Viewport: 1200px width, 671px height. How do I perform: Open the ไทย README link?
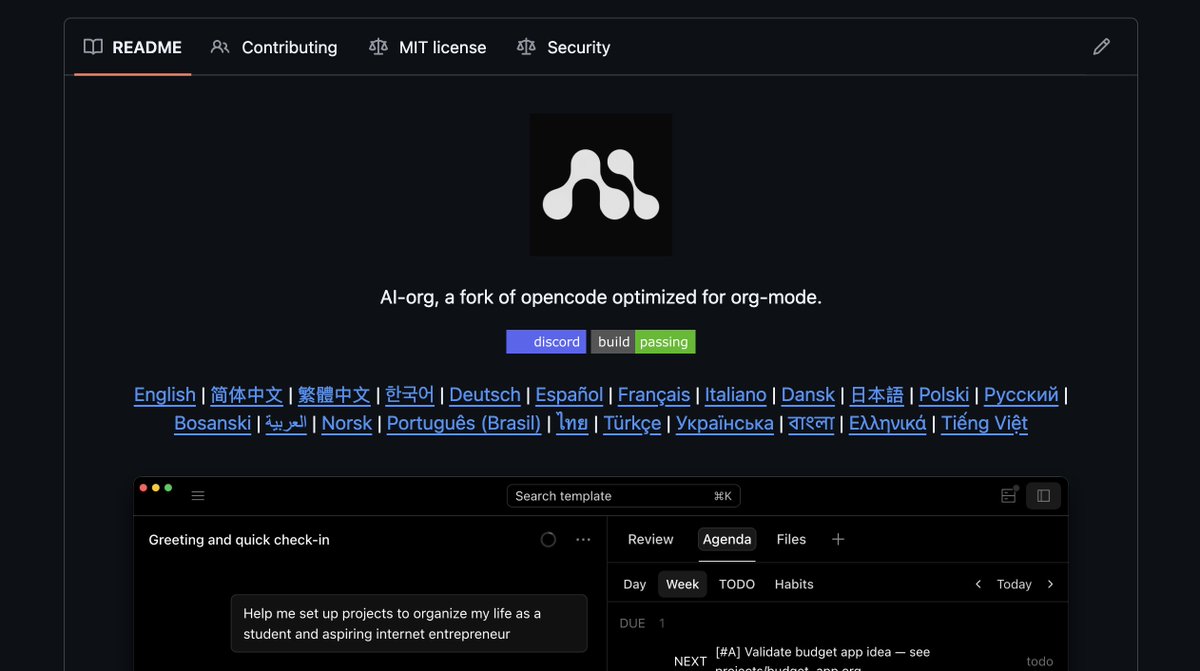(x=572, y=423)
